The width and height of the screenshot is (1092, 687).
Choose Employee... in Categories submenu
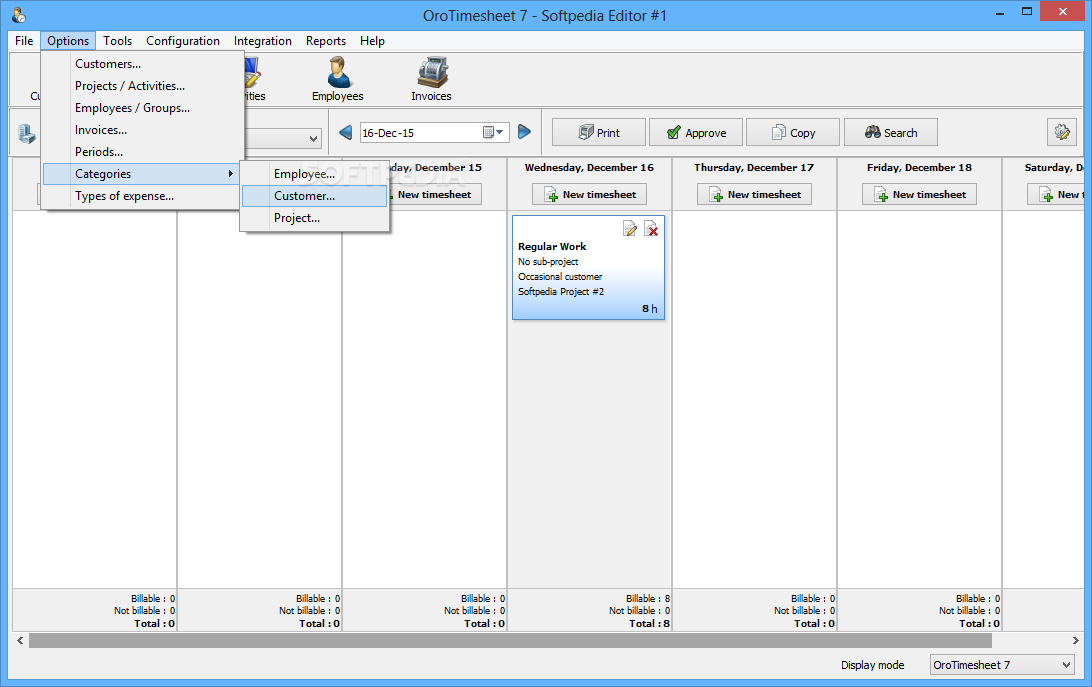click(x=314, y=173)
